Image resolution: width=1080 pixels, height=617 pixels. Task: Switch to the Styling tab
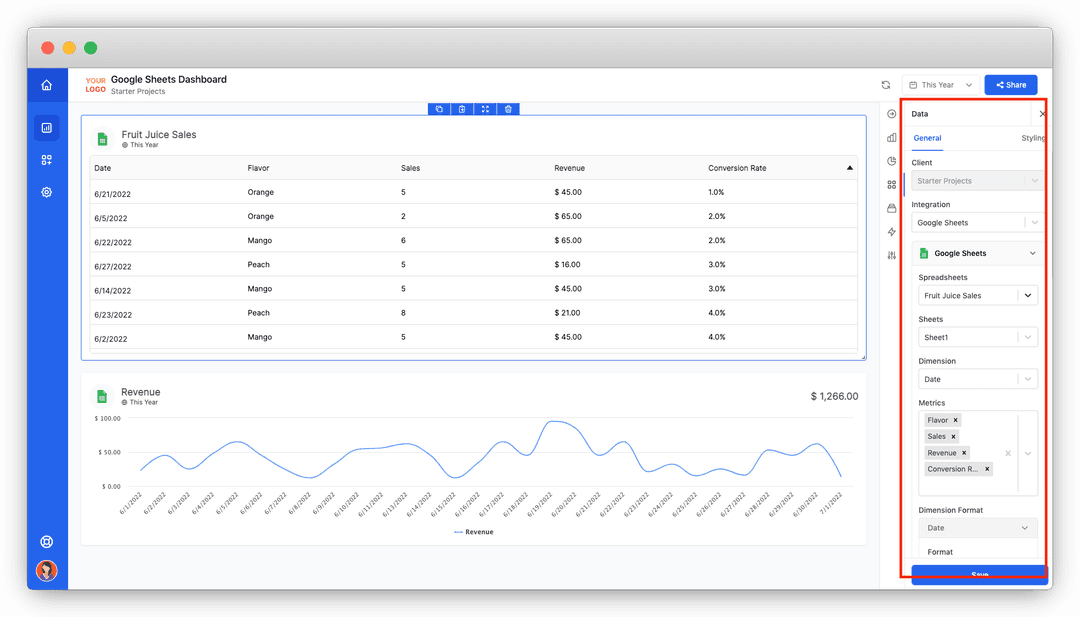pyautogui.click(x=1032, y=138)
